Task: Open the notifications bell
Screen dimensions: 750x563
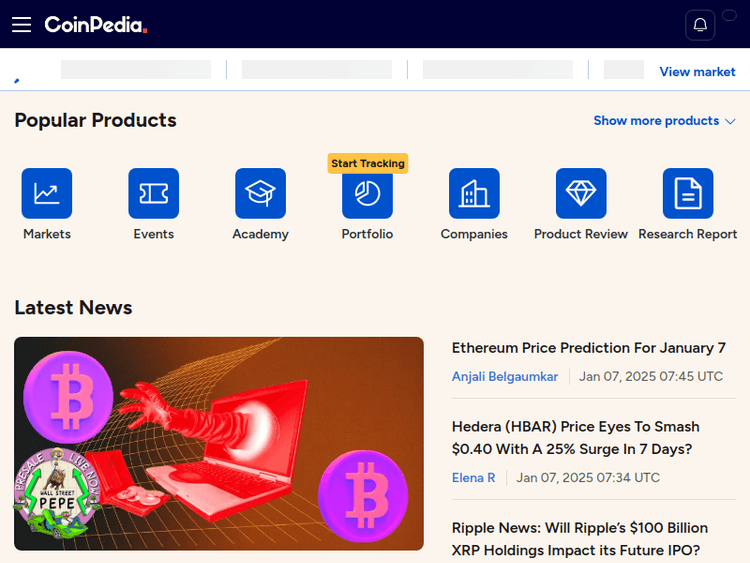Action: pos(700,25)
